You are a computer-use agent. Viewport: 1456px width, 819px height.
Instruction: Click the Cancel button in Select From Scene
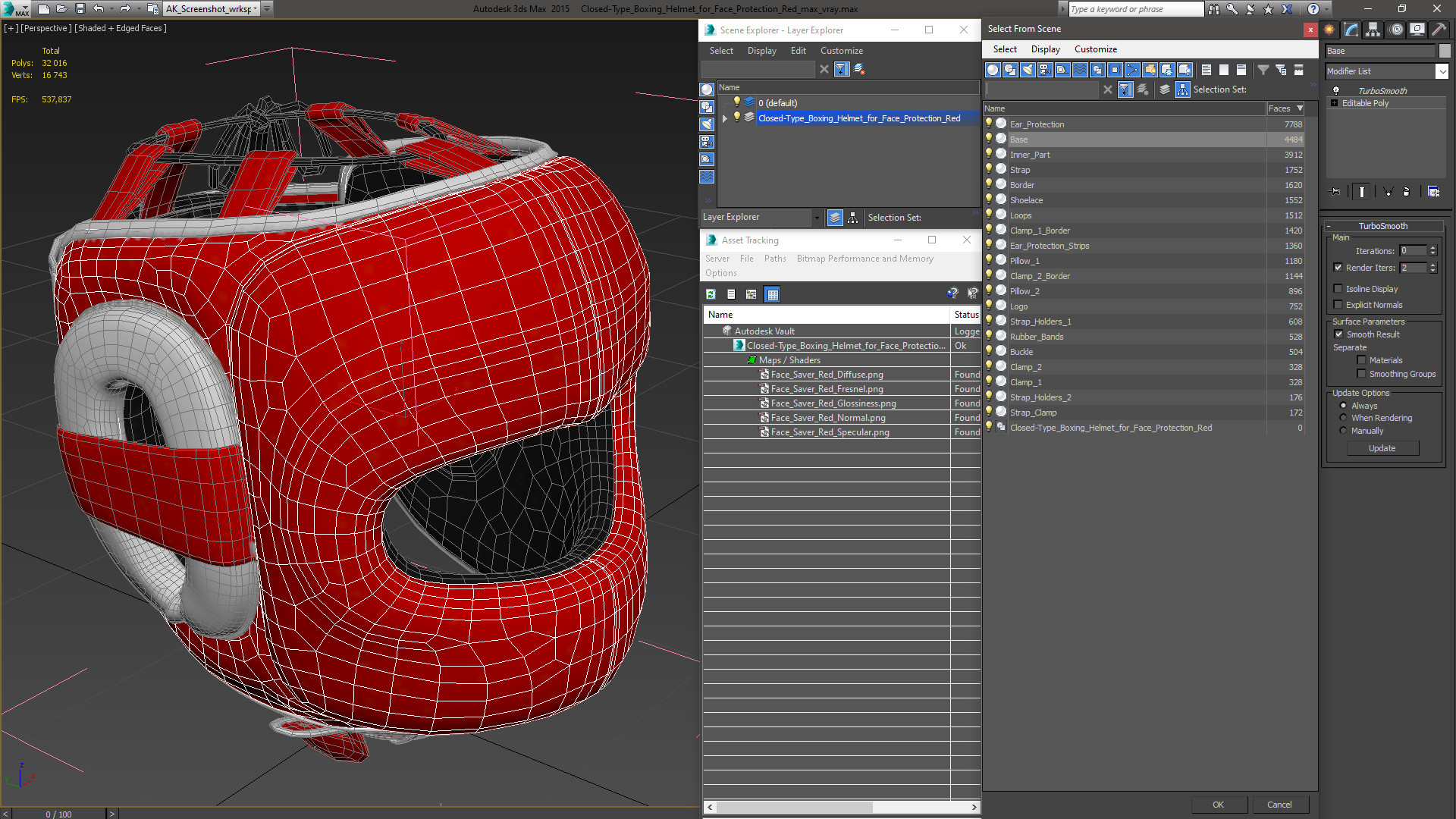[1279, 805]
